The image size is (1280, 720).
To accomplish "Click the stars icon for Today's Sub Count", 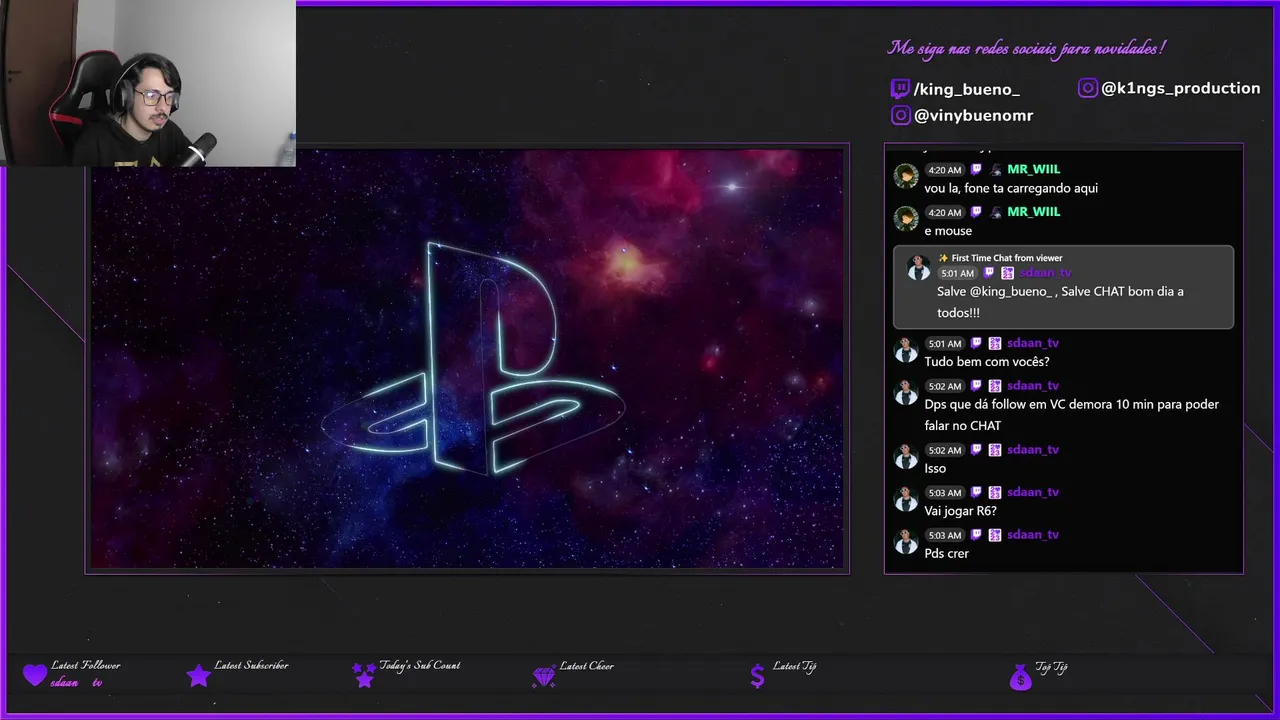I will click(x=364, y=675).
